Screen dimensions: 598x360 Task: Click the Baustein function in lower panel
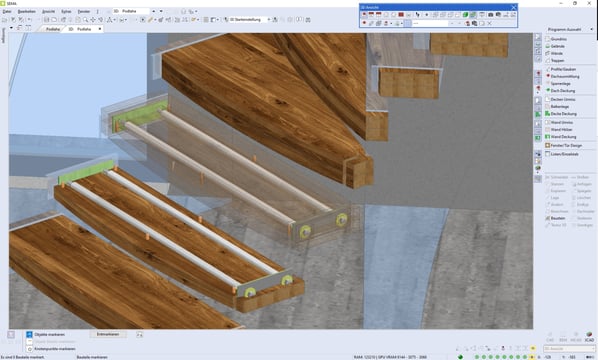tap(558, 218)
